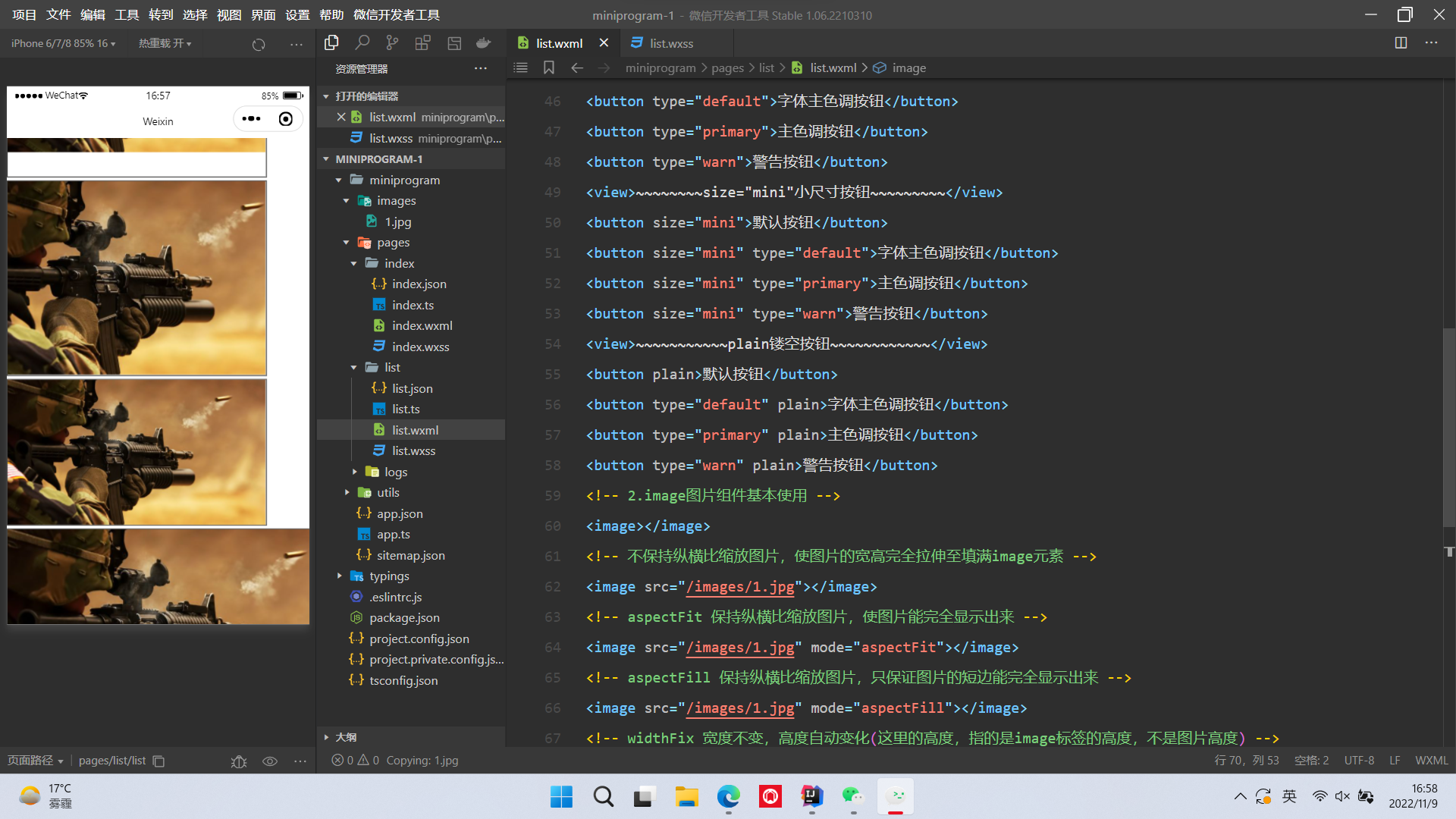Viewport: 1456px width, 819px height.
Task: Switch to the list.wxss tab
Action: tap(670, 44)
